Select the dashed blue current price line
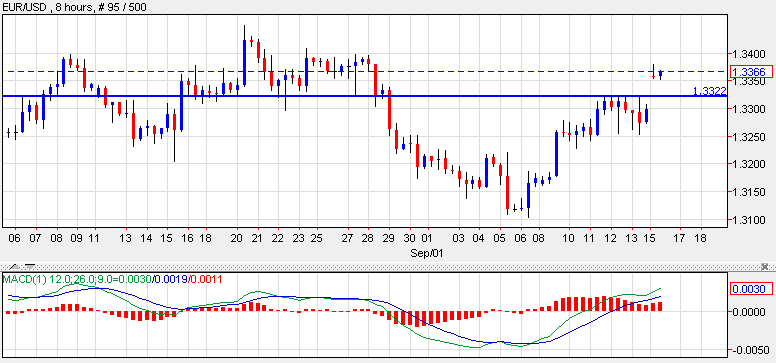776x363 pixels. pyautogui.click(x=365, y=72)
